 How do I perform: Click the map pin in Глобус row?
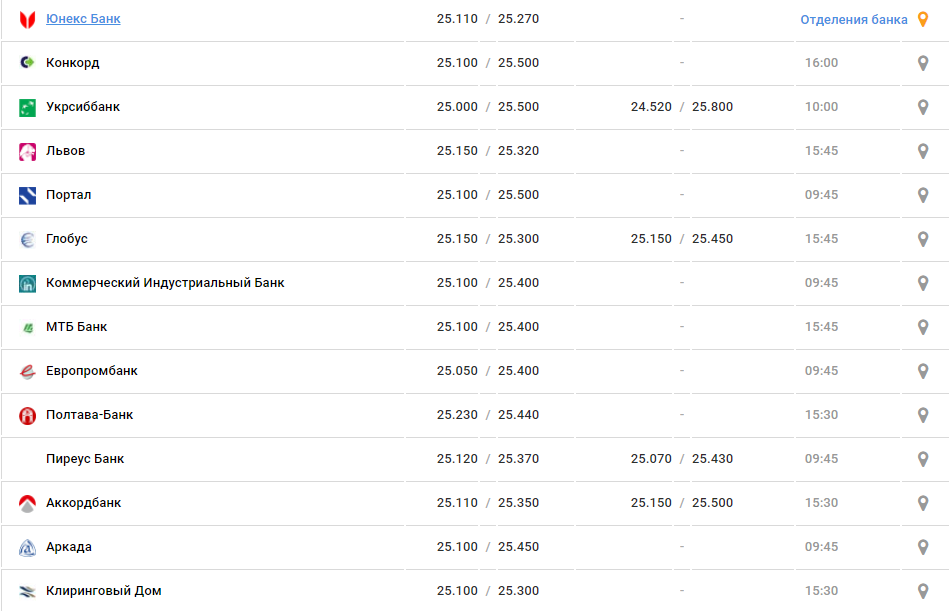click(923, 239)
